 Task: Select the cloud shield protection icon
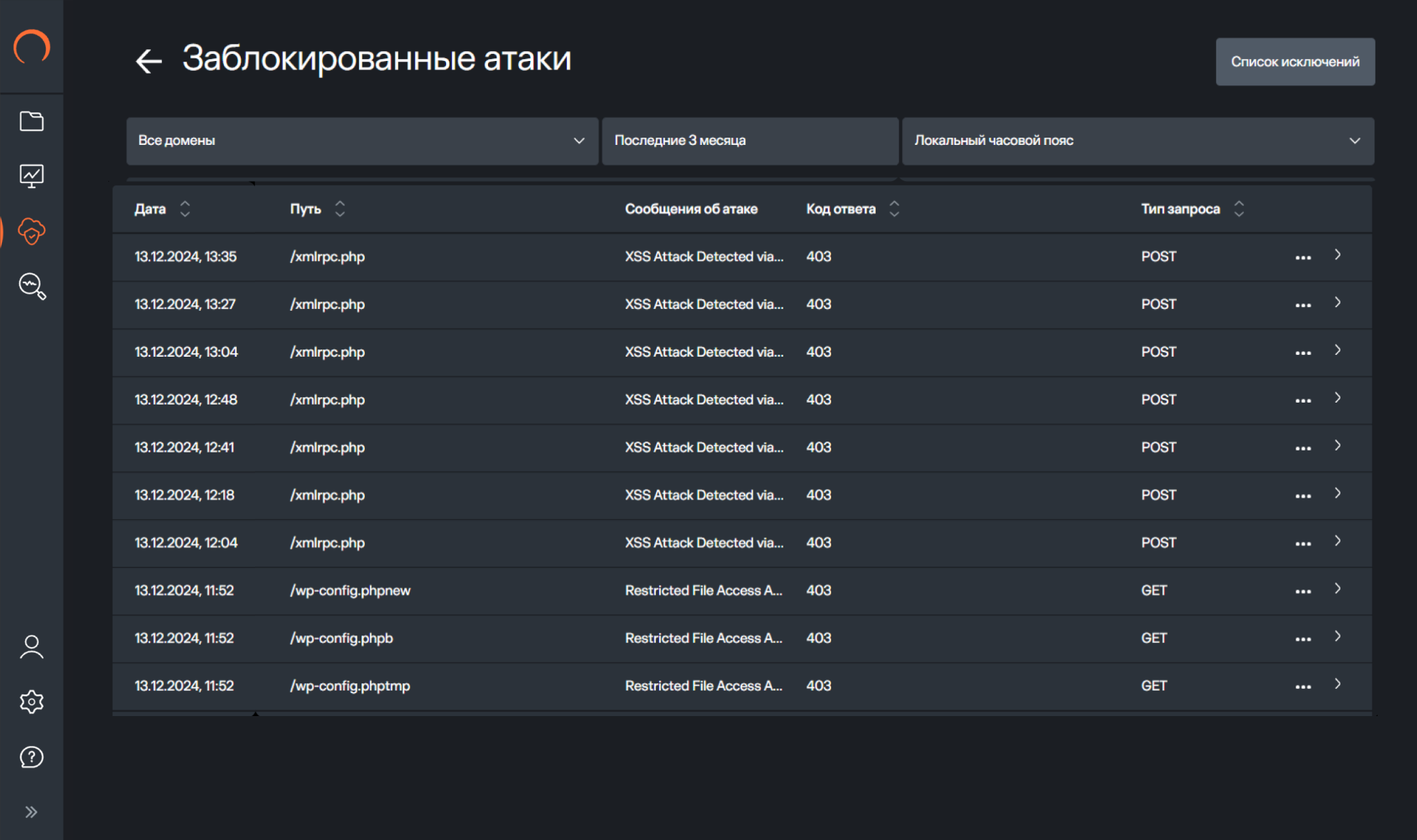(x=31, y=231)
